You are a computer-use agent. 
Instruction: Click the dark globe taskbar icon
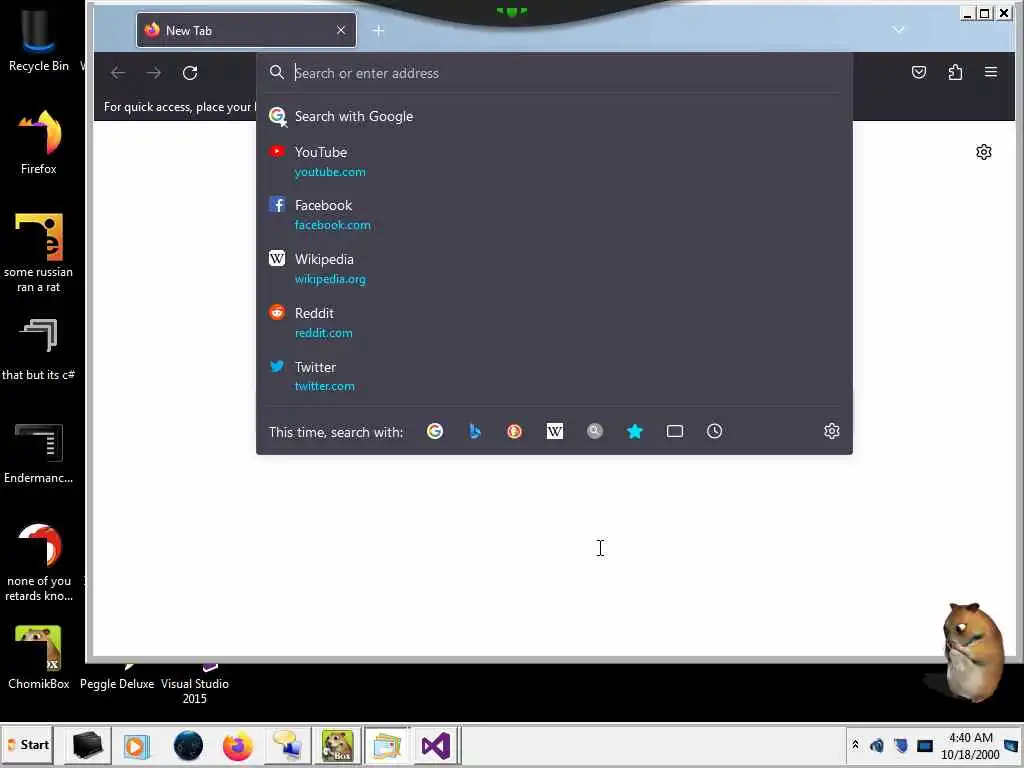click(188, 746)
